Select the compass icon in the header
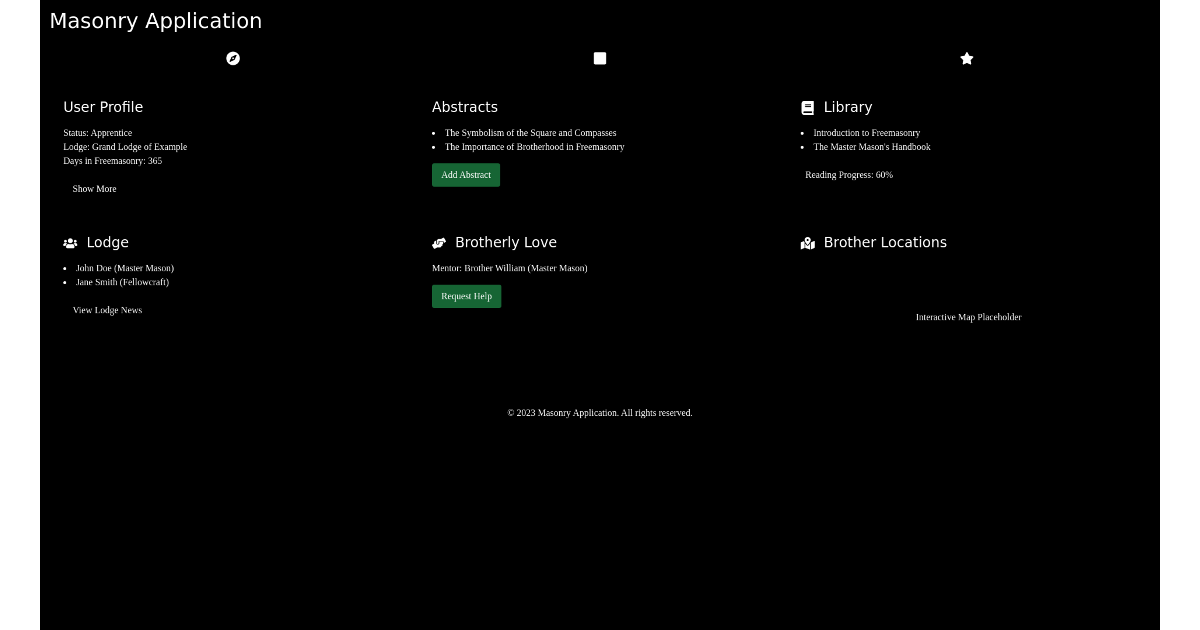The image size is (1200, 630). [x=233, y=58]
